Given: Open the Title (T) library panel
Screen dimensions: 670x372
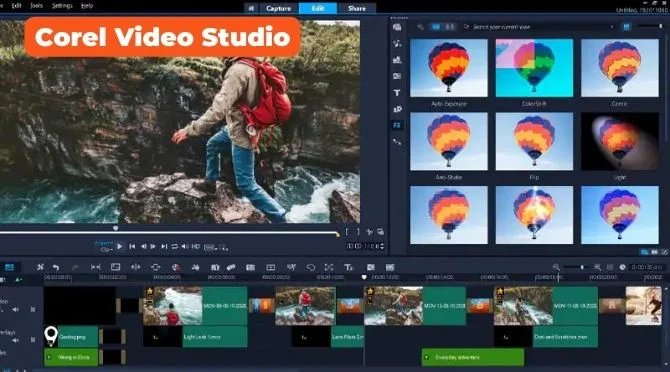Looking at the screenshot, I should tap(397, 93).
